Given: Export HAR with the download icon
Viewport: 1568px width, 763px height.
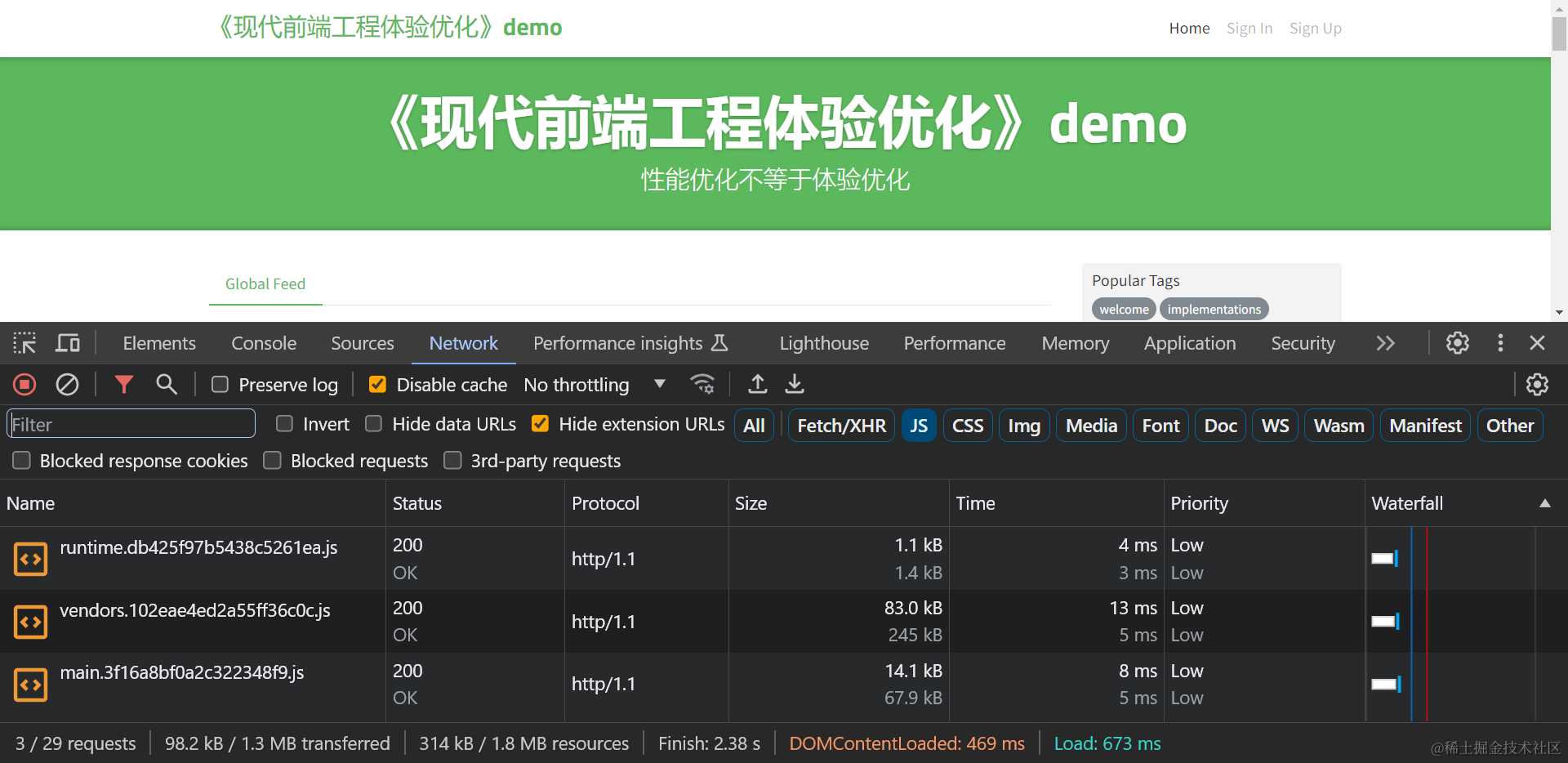Looking at the screenshot, I should (795, 385).
